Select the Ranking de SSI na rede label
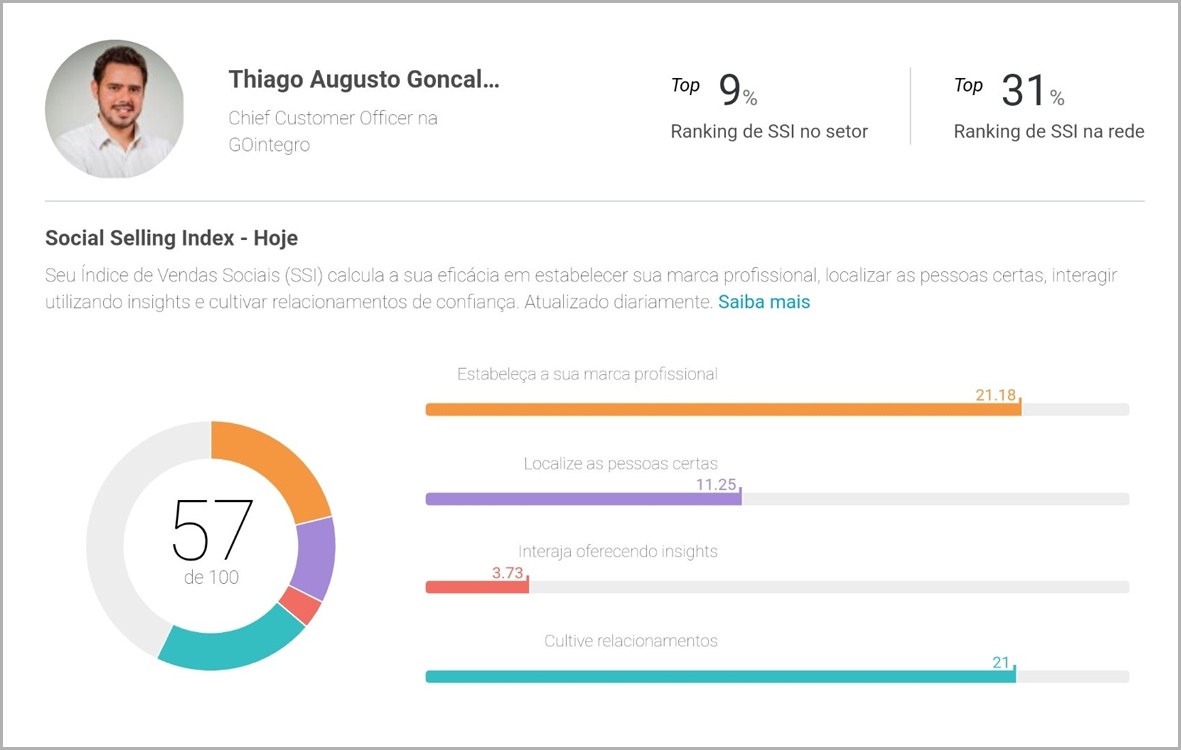Viewport: 1181px width, 750px height. (x=1048, y=131)
